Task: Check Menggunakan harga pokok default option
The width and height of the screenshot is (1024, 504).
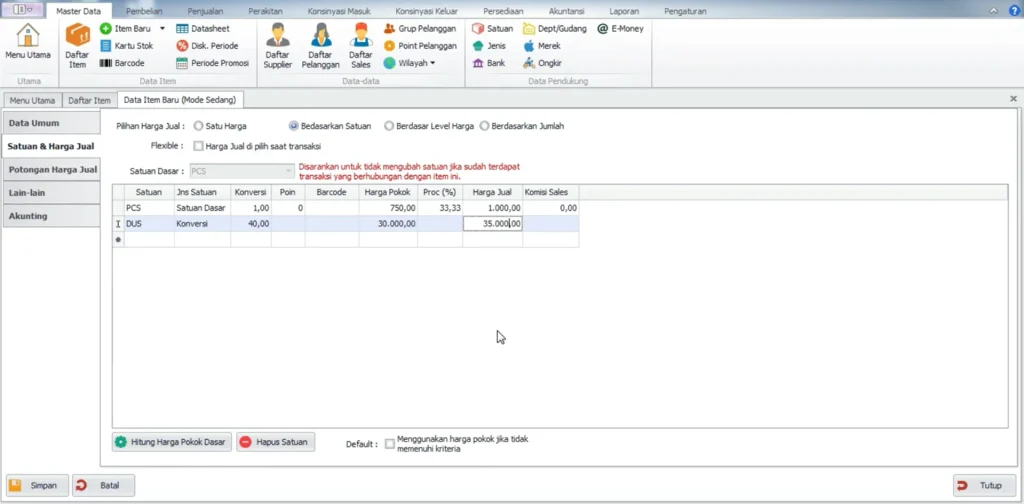Action: [x=390, y=444]
